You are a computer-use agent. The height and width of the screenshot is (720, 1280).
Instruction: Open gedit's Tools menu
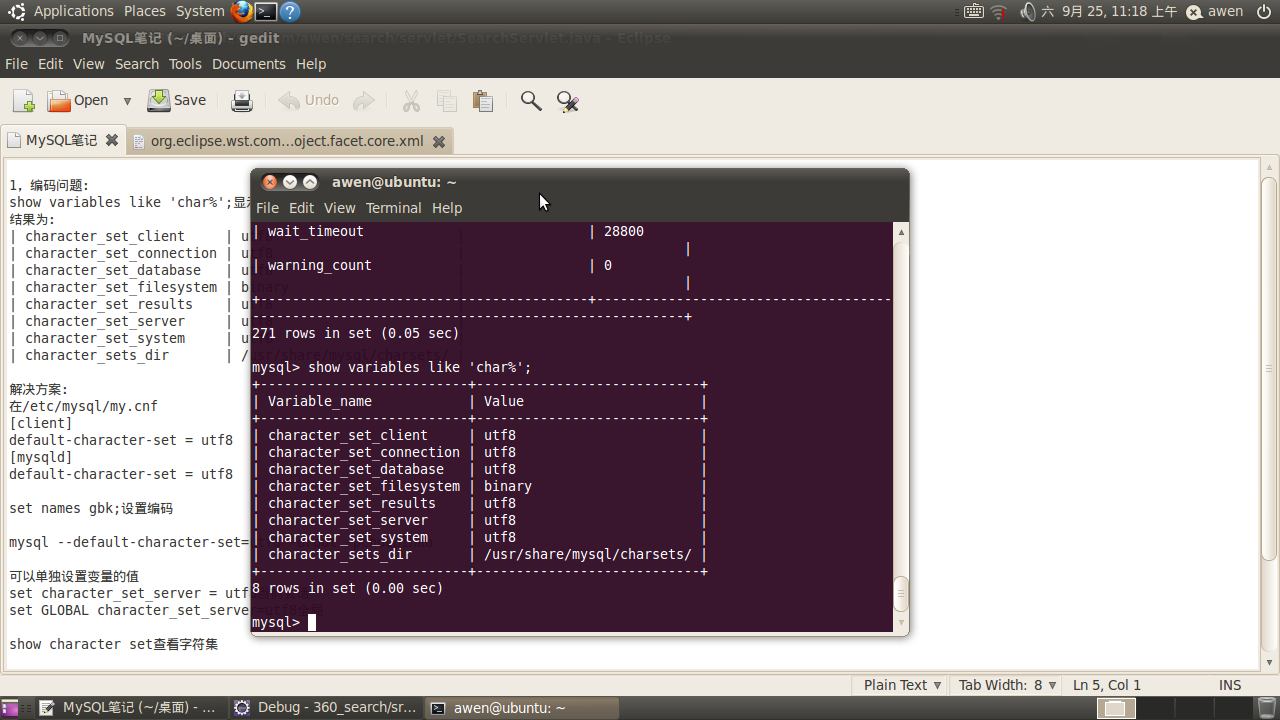click(185, 64)
